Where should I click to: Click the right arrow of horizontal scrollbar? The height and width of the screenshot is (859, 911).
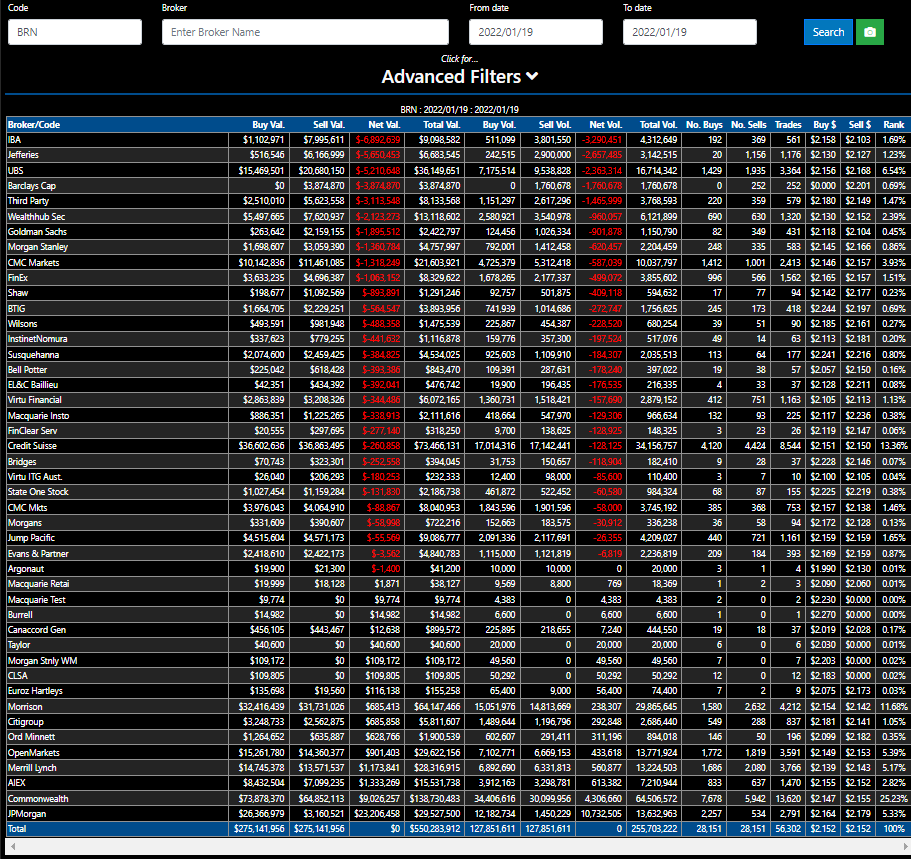click(x=902, y=846)
